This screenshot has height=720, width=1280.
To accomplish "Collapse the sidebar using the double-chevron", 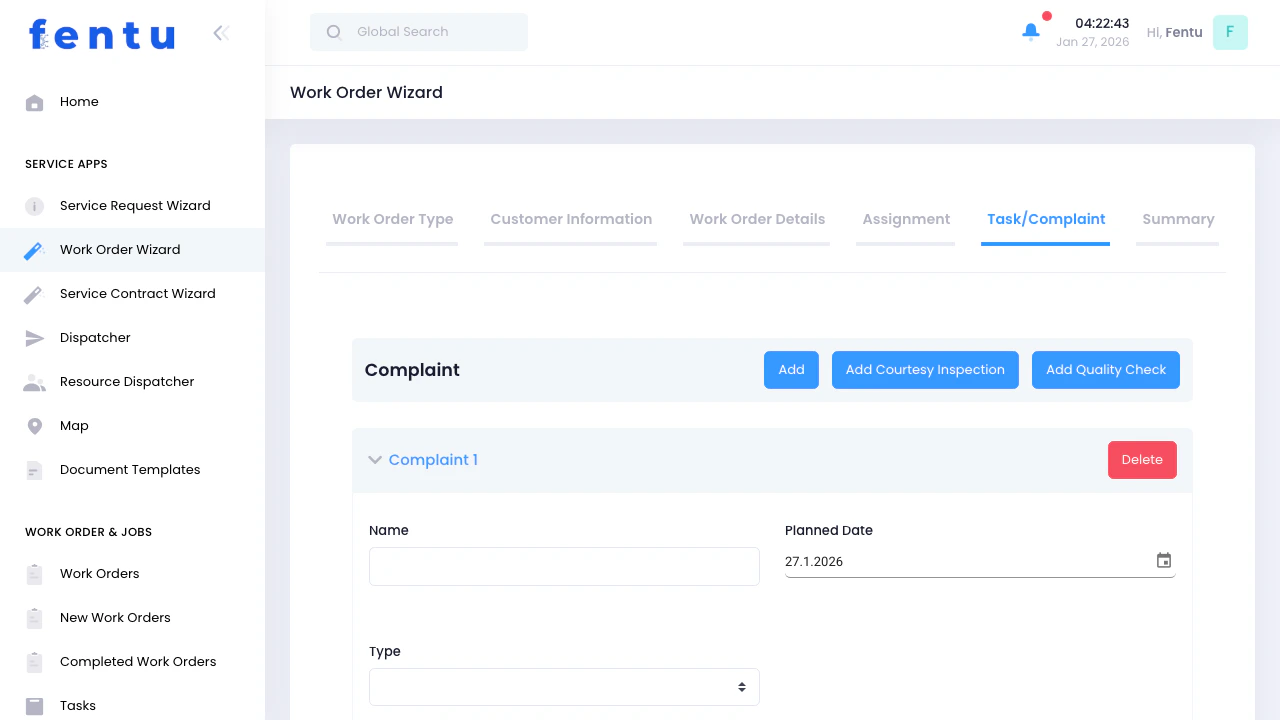I will tap(220, 32).
